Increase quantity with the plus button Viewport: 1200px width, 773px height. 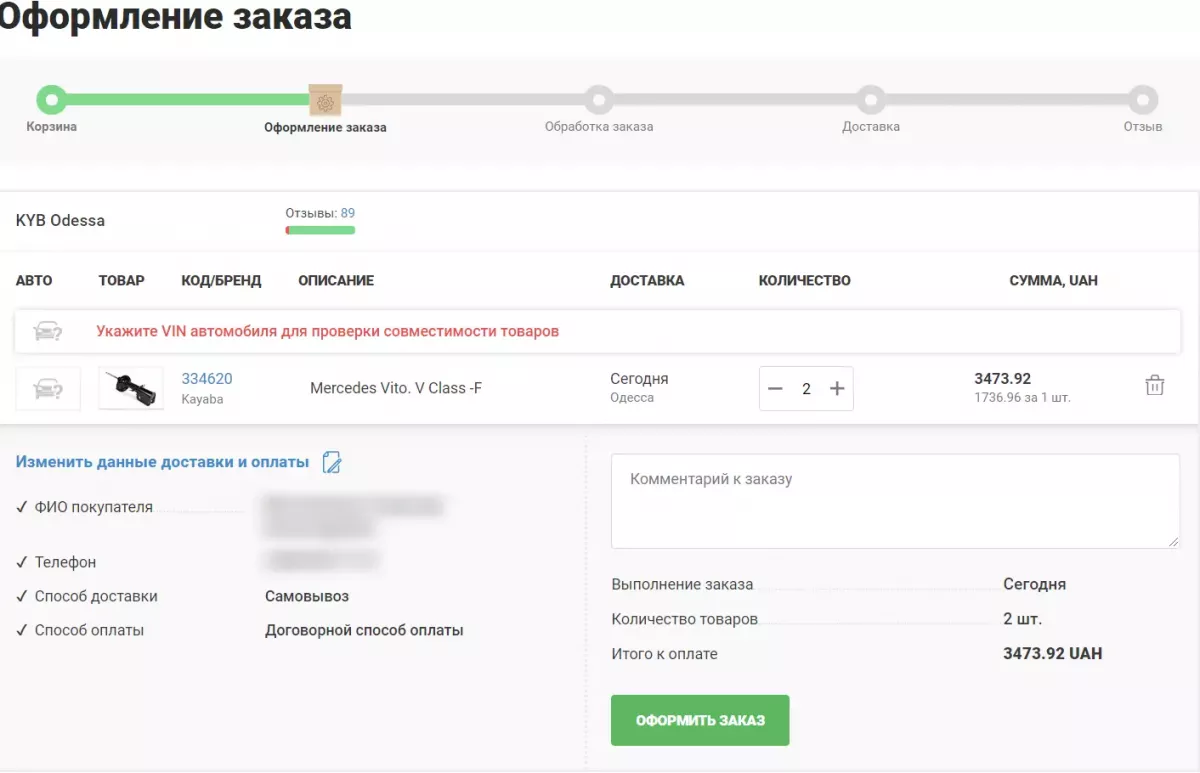pos(837,389)
